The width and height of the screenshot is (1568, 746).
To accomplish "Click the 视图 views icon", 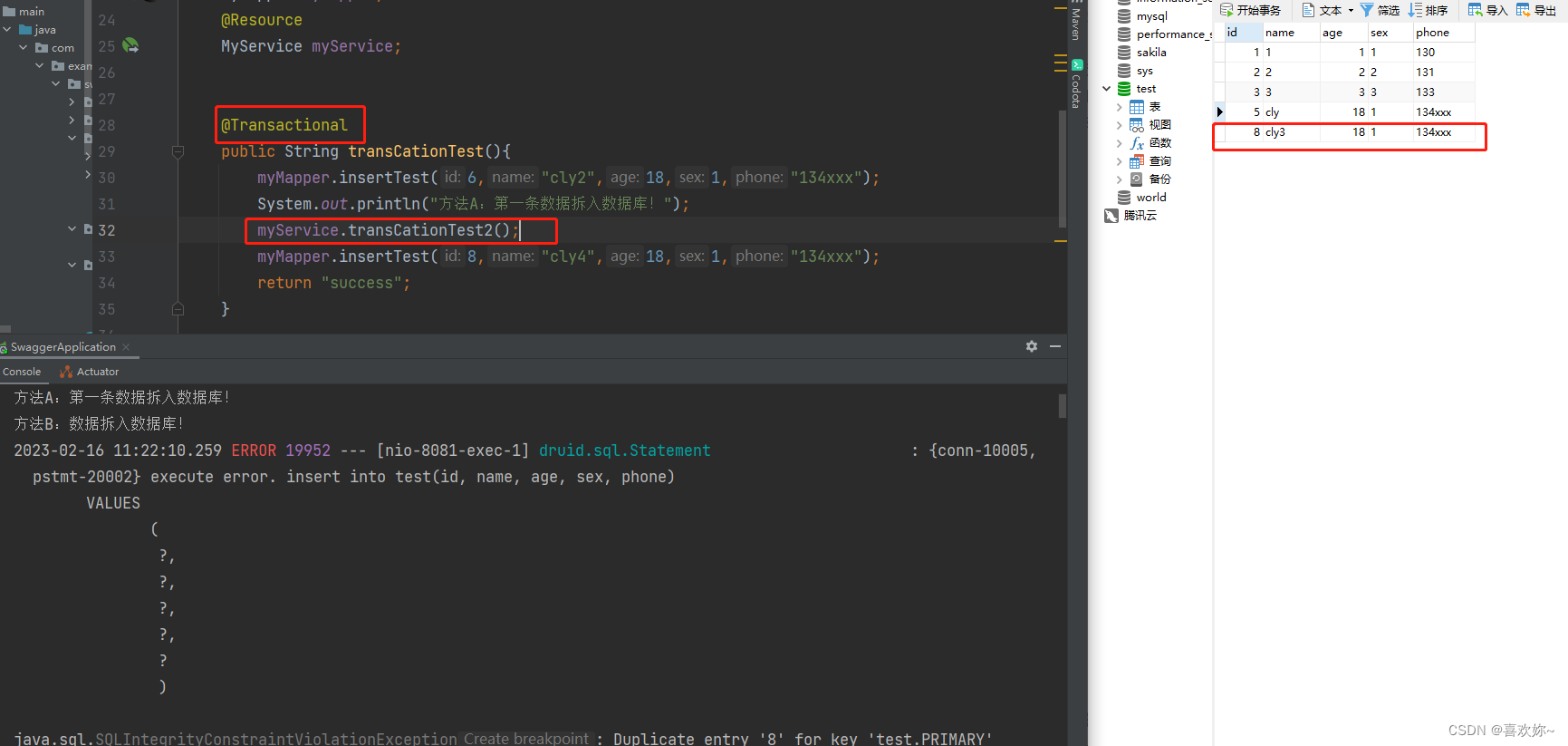I will pos(1137,125).
